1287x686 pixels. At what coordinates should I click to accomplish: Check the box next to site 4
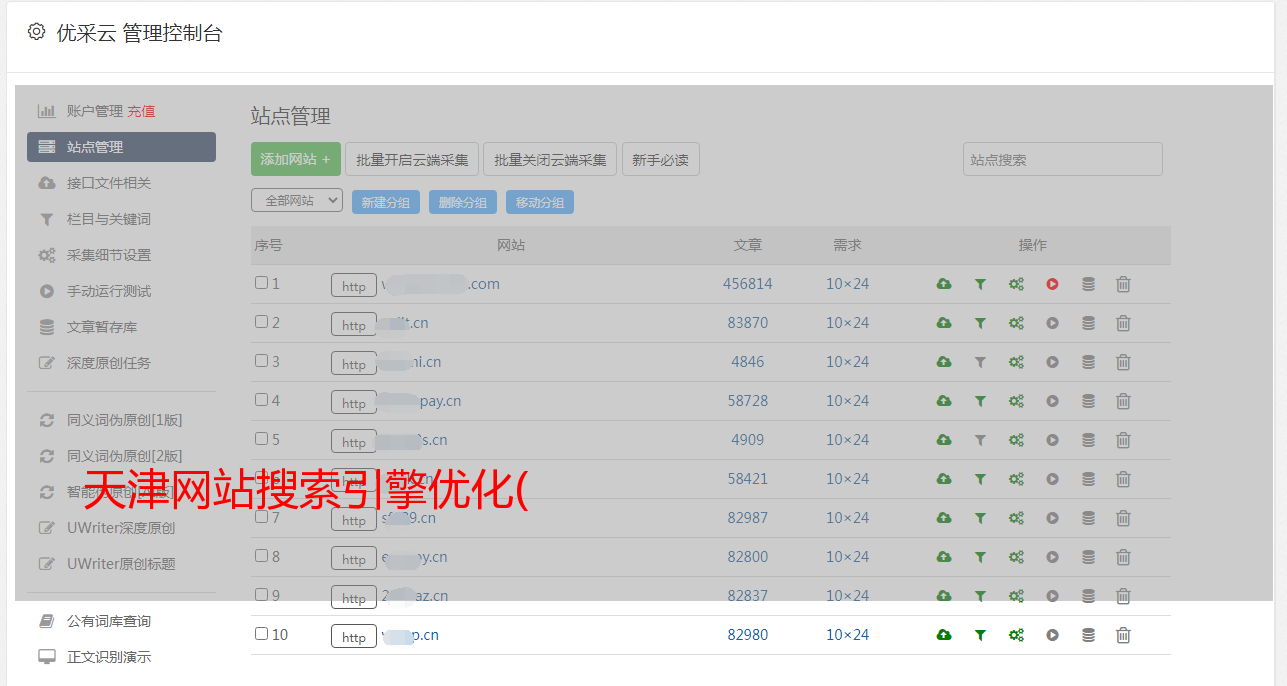pyautogui.click(x=261, y=400)
